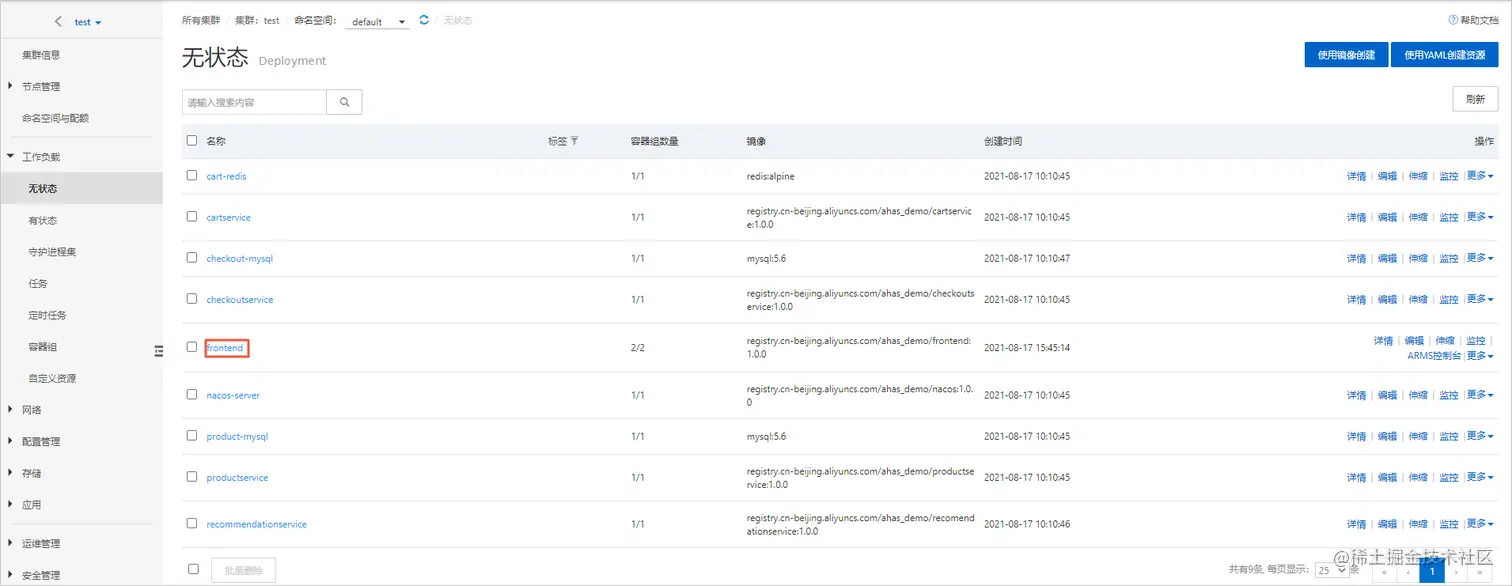Open ARMS console link for frontend
Viewport: 1512px width, 586px height.
click(x=1434, y=356)
